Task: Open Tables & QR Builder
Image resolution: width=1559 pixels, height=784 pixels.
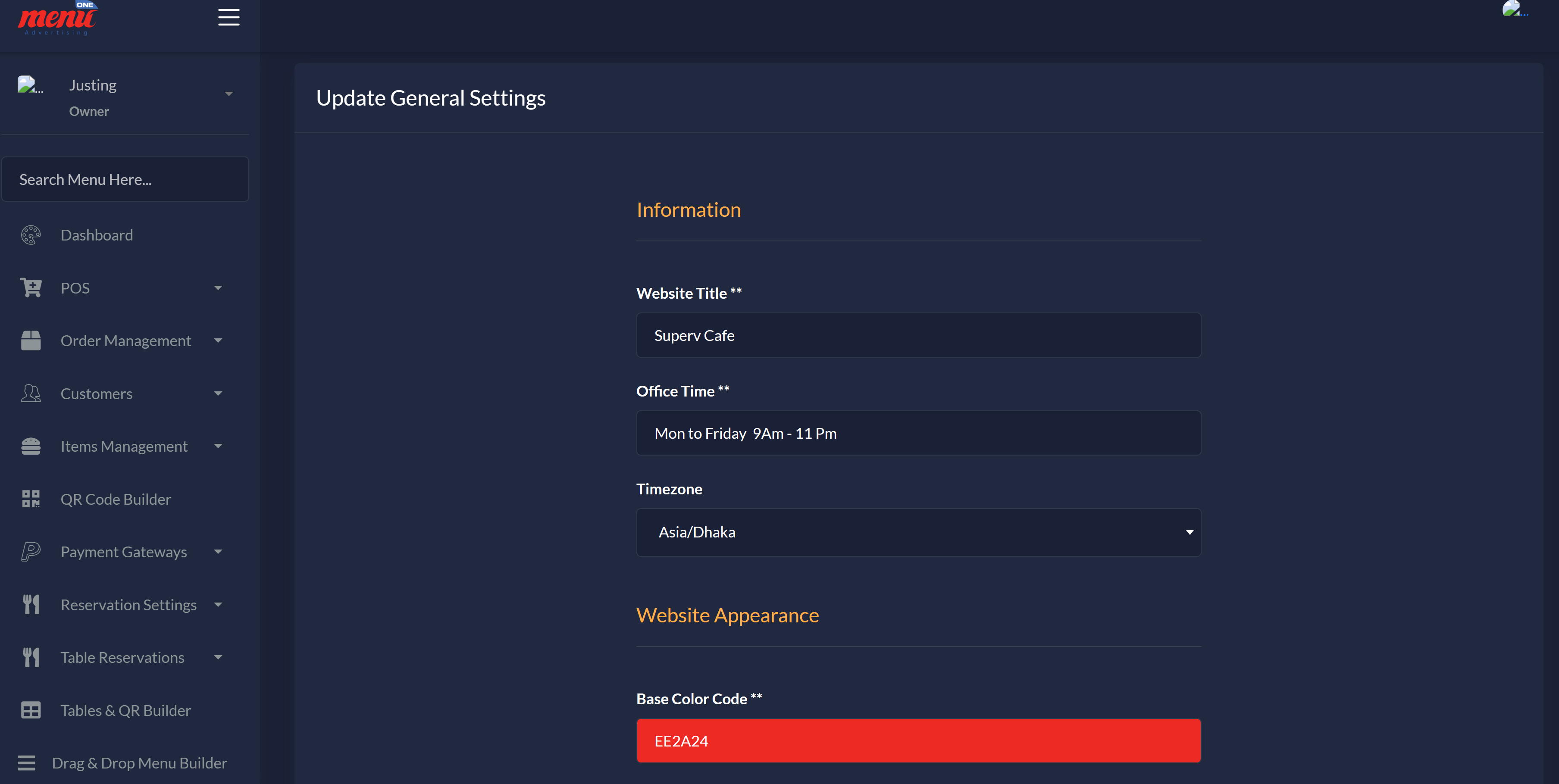Action: (x=125, y=709)
